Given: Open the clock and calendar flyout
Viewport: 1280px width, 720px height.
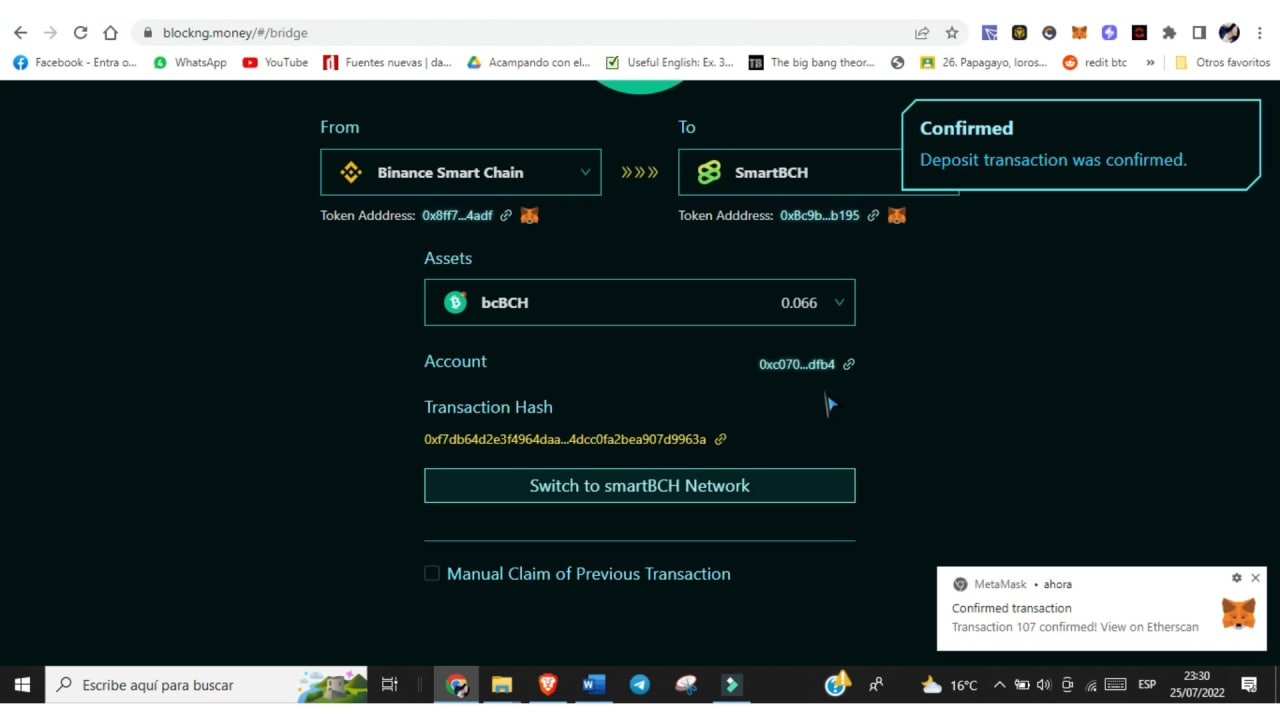Looking at the screenshot, I should coord(1197,685).
